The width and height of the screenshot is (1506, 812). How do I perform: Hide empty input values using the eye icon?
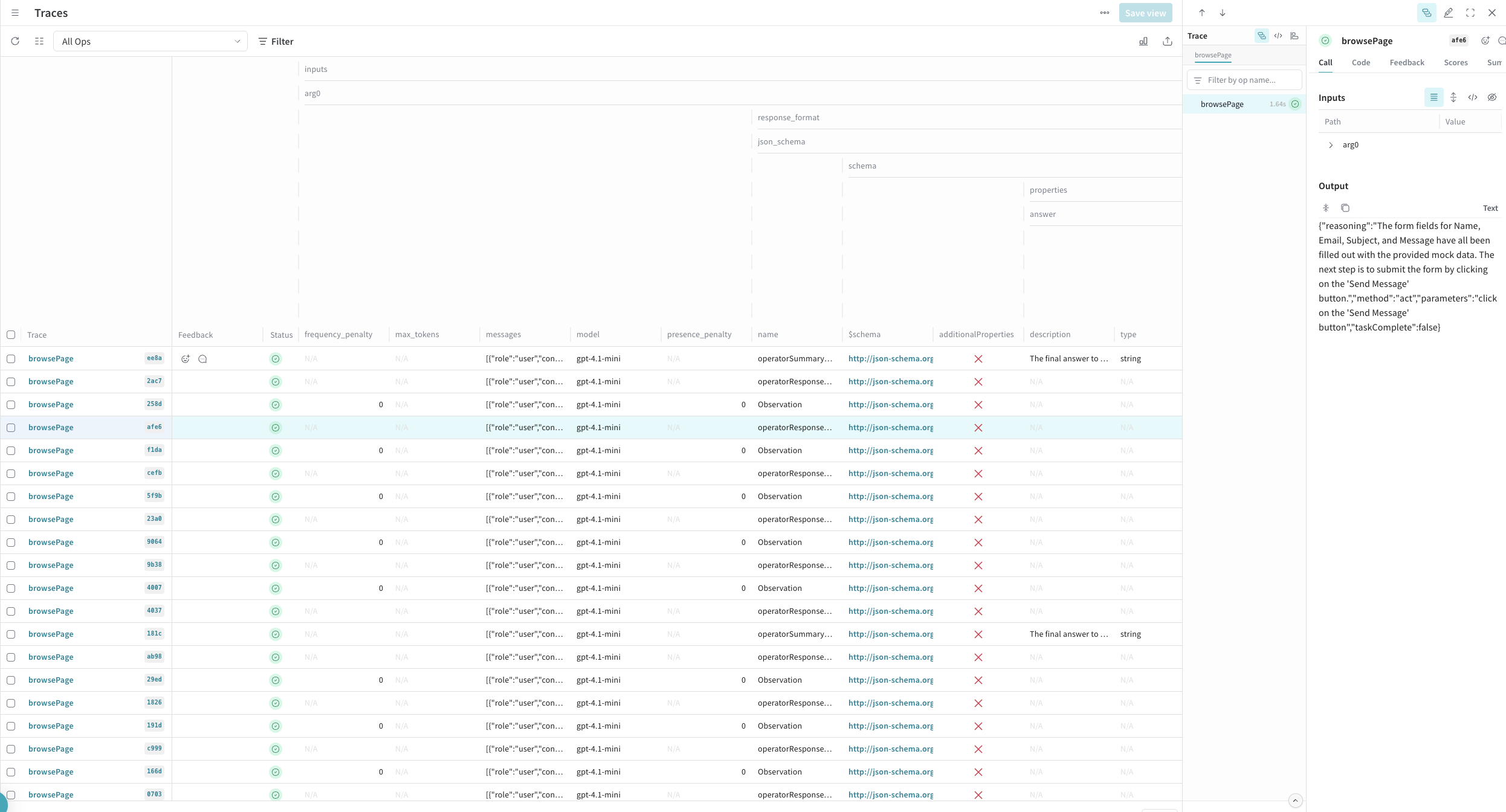(x=1491, y=97)
